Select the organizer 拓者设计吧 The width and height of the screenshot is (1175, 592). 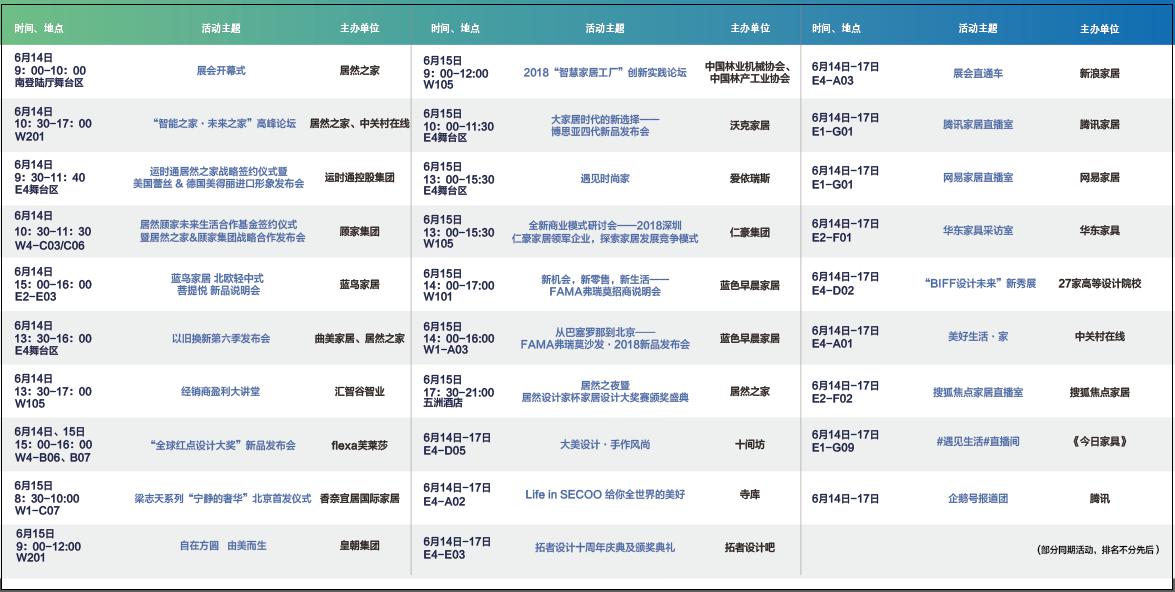(x=749, y=548)
